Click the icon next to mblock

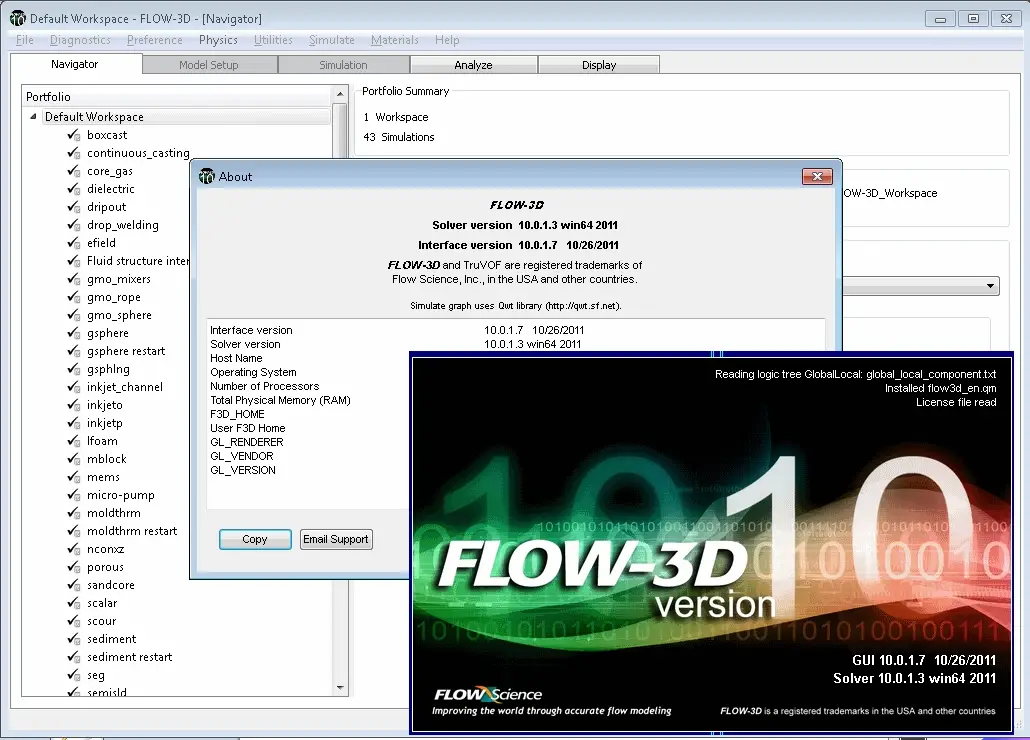point(74,459)
